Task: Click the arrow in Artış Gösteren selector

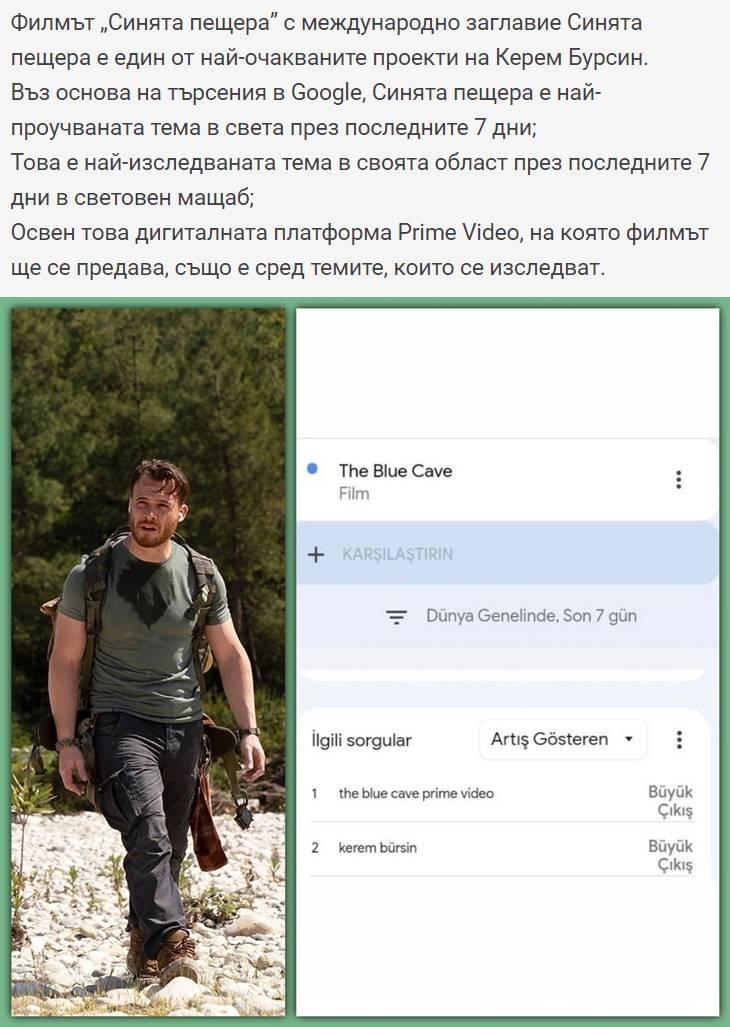Action: tap(629, 739)
